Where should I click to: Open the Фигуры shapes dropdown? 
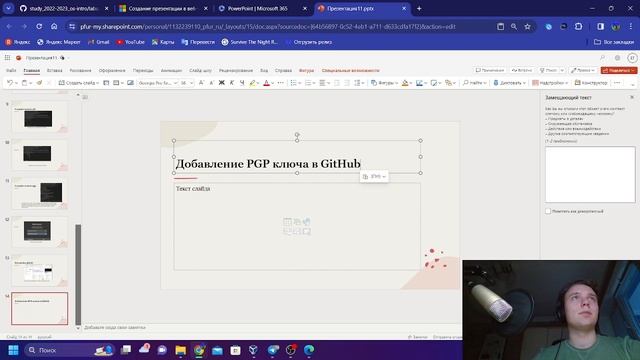(x=384, y=83)
